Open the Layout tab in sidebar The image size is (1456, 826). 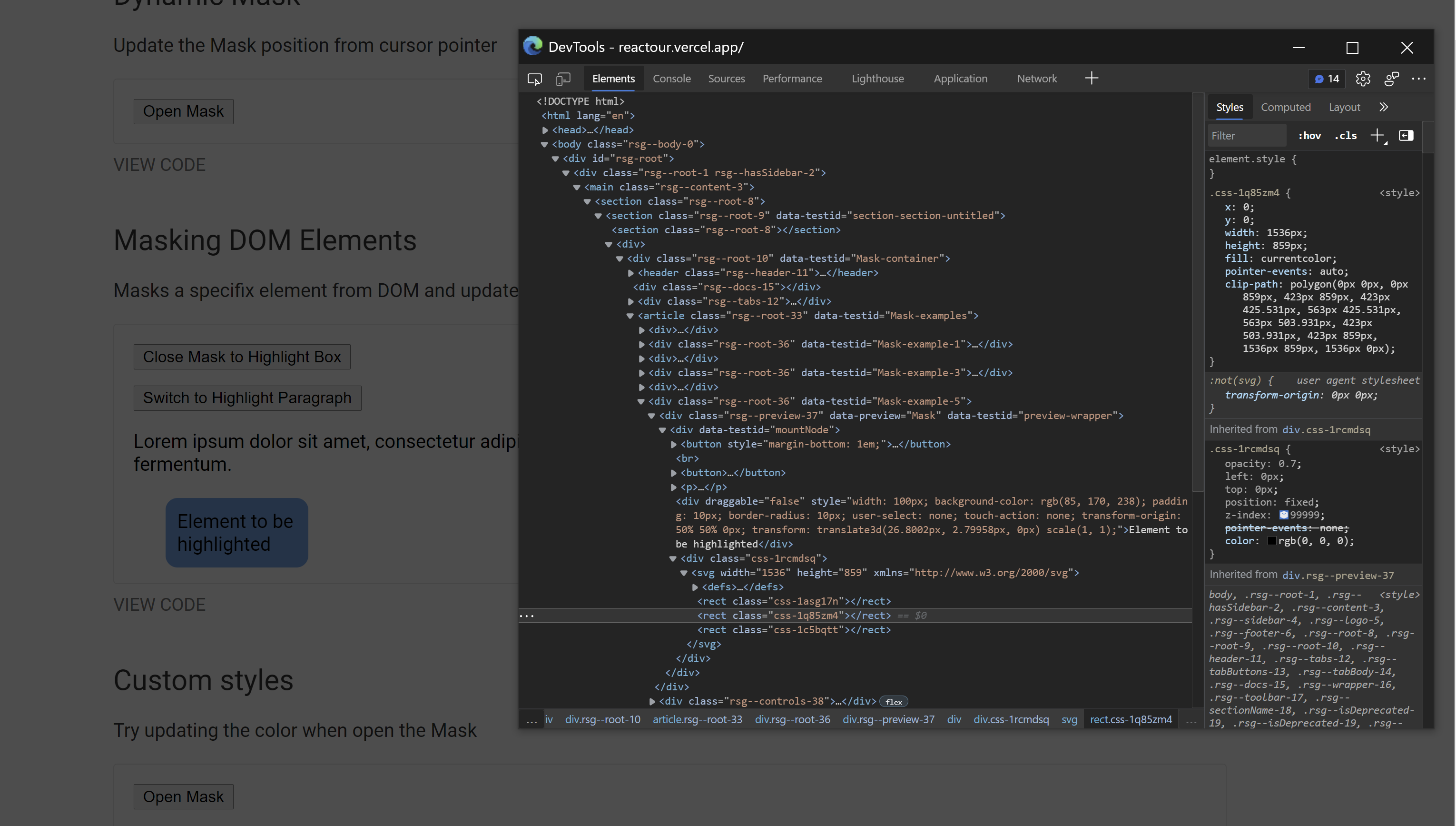point(1344,107)
